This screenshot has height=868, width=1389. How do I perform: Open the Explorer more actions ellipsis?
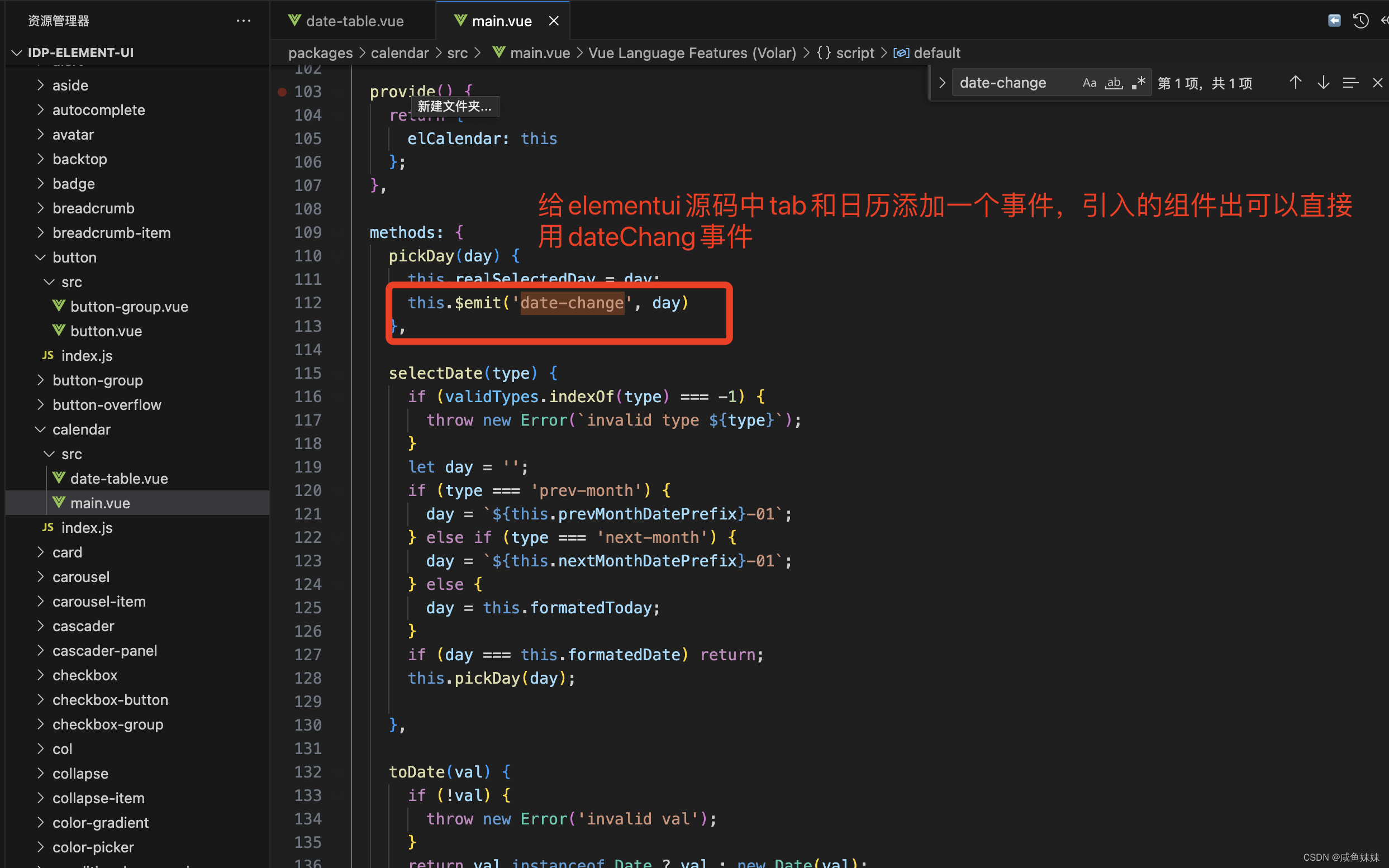click(244, 20)
